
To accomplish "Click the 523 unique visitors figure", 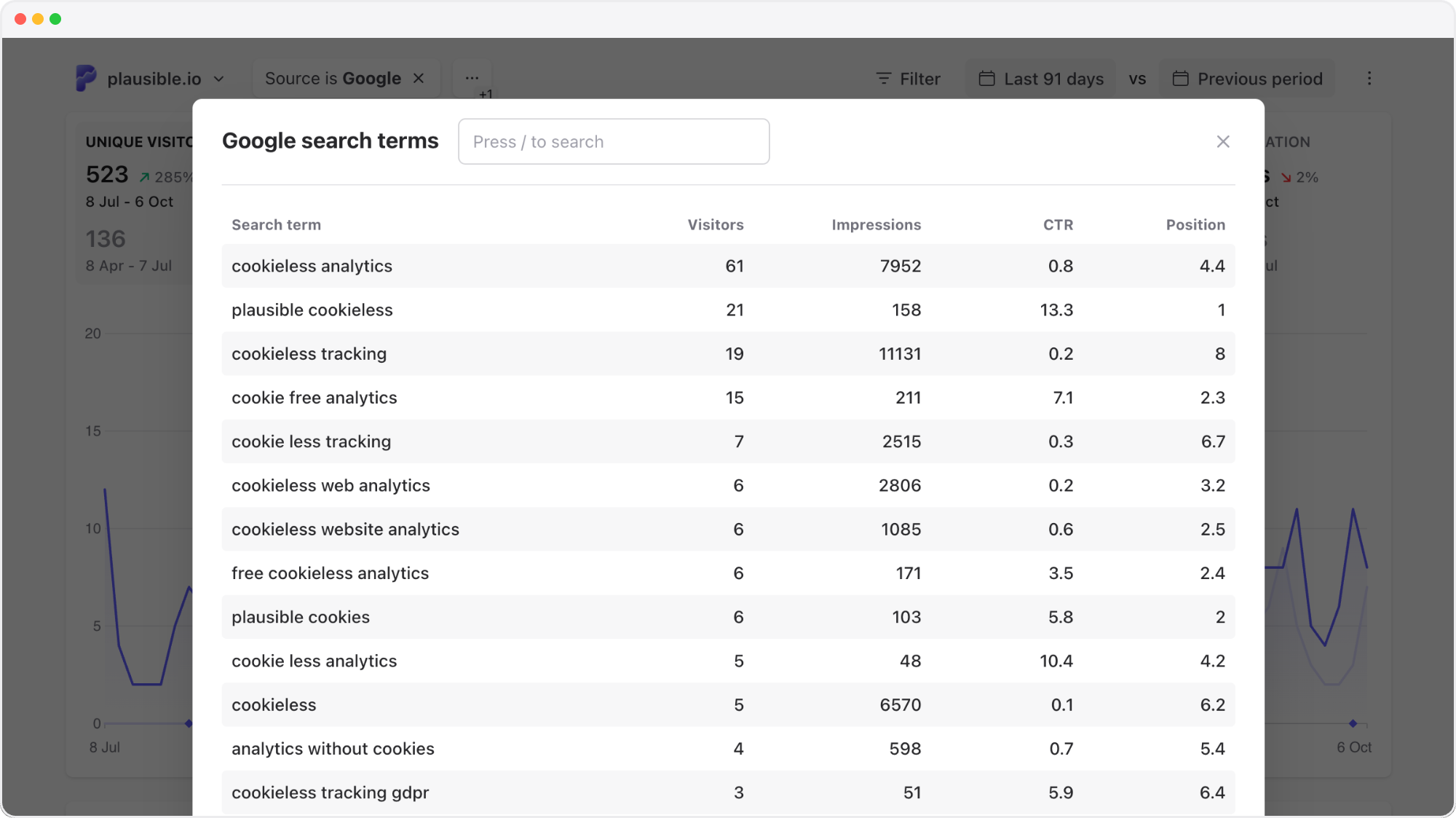I will 107,175.
